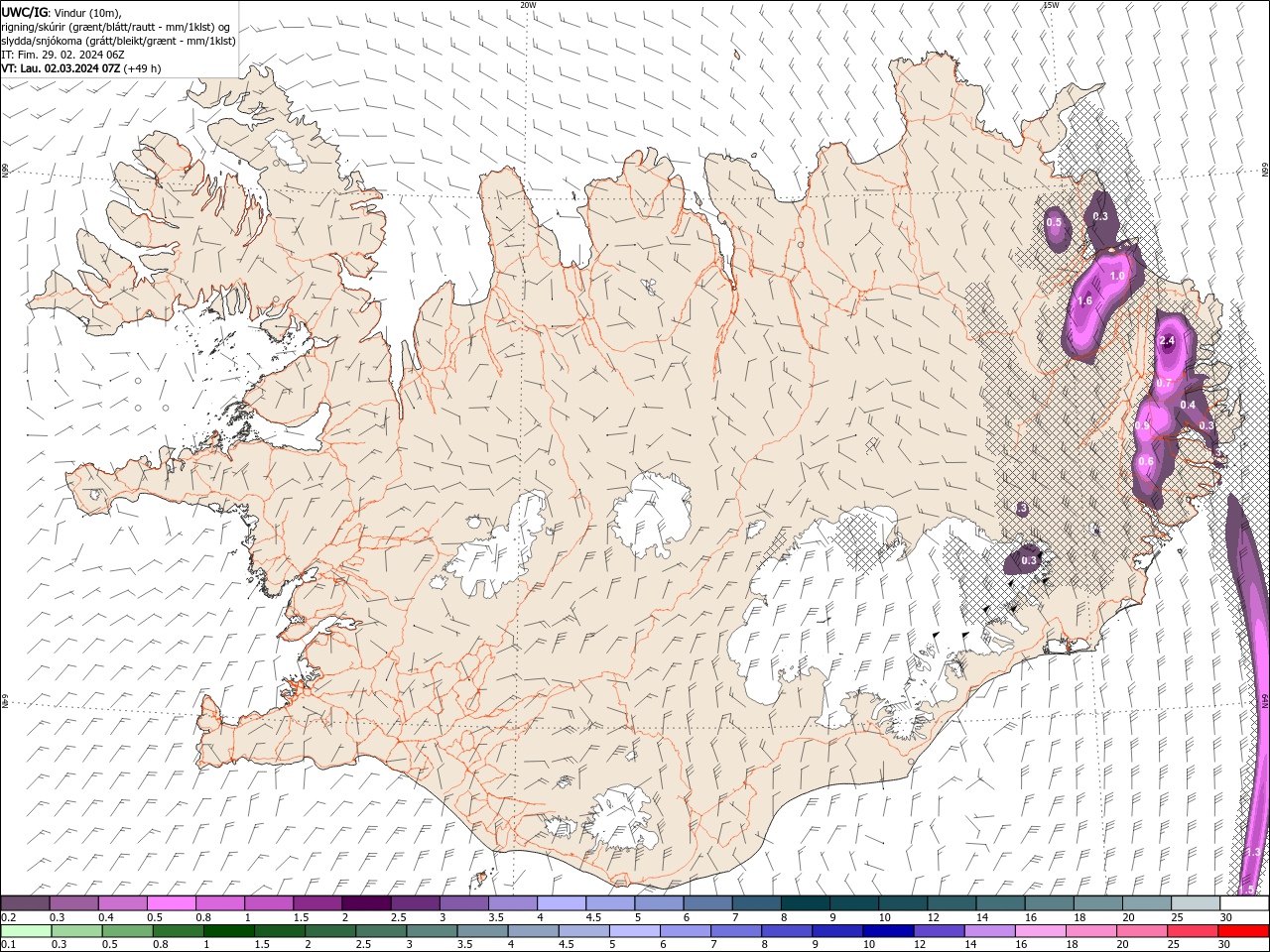The width and height of the screenshot is (1270, 952).
Task: Click the 'slydda/snjókoma' snow legend description line
Action: pos(118,41)
